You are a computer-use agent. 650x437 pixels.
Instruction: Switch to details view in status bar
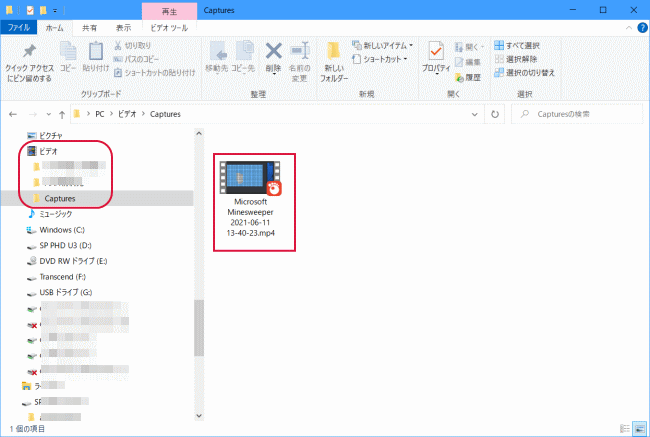point(625,429)
